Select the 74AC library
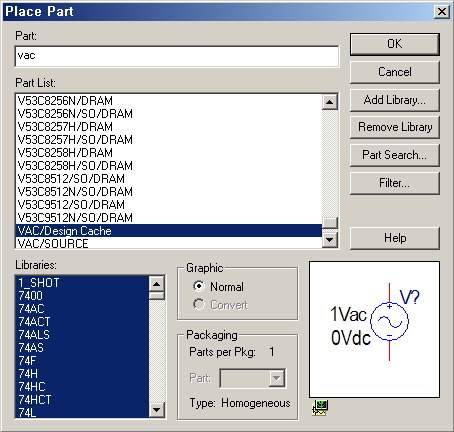 coord(82,309)
